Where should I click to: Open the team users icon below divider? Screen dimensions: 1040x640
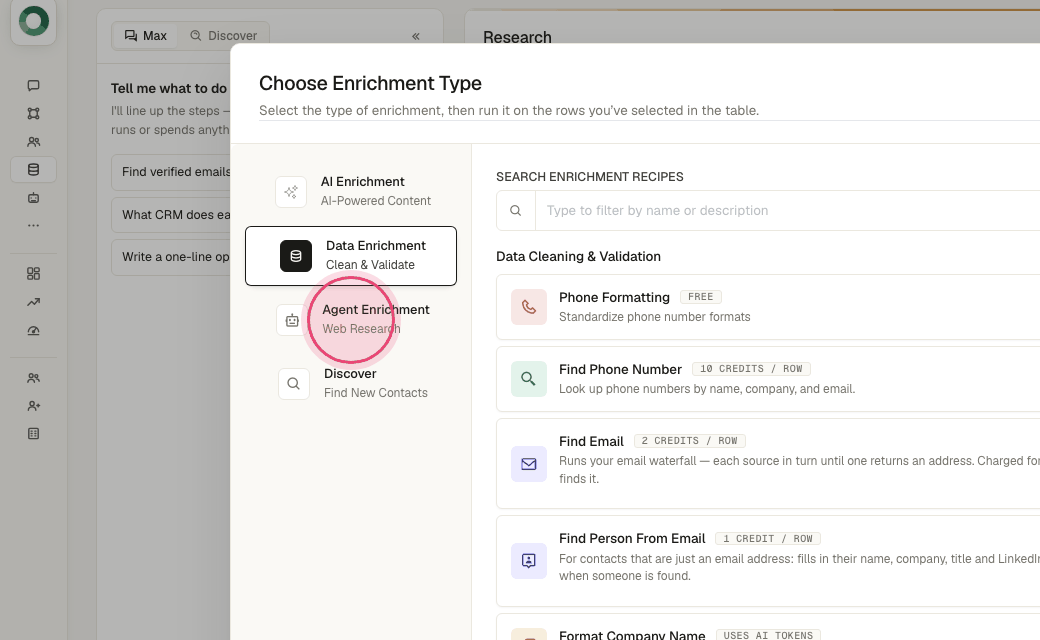point(33,378)
